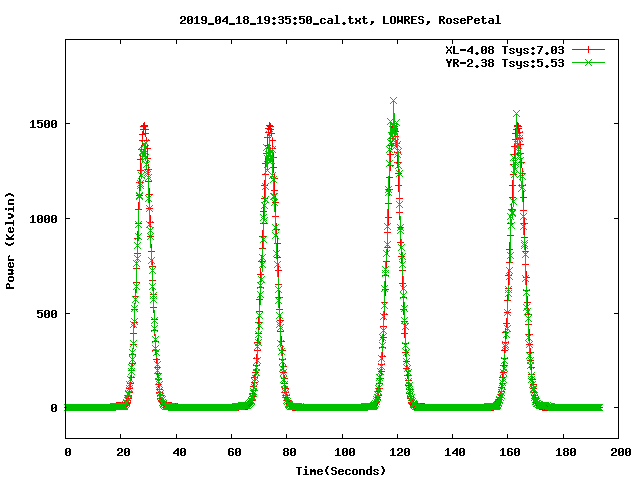Image resolution: width=640 pixels, height=480 pixels.
Task: Click the y-axis tick label '500'
Action: [x=47, y=314]
